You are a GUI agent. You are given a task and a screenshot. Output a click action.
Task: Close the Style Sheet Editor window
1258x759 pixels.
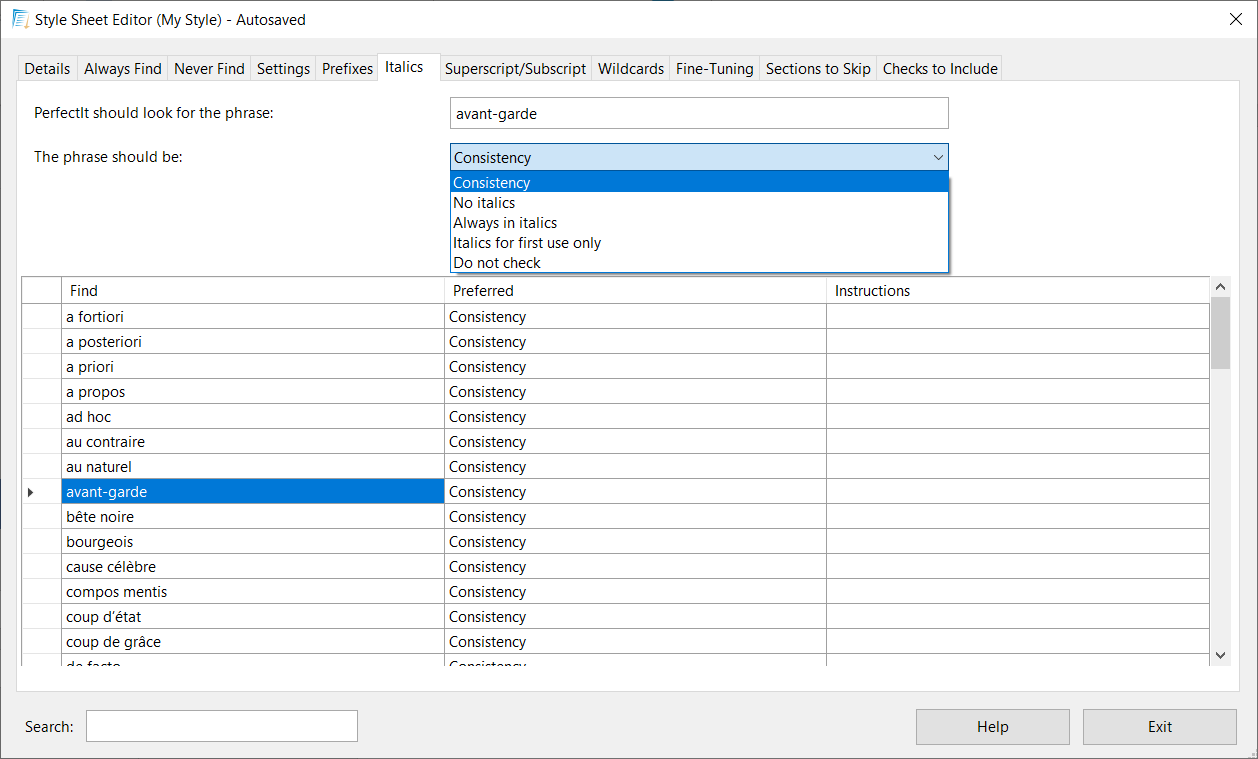coord(1235,19)
